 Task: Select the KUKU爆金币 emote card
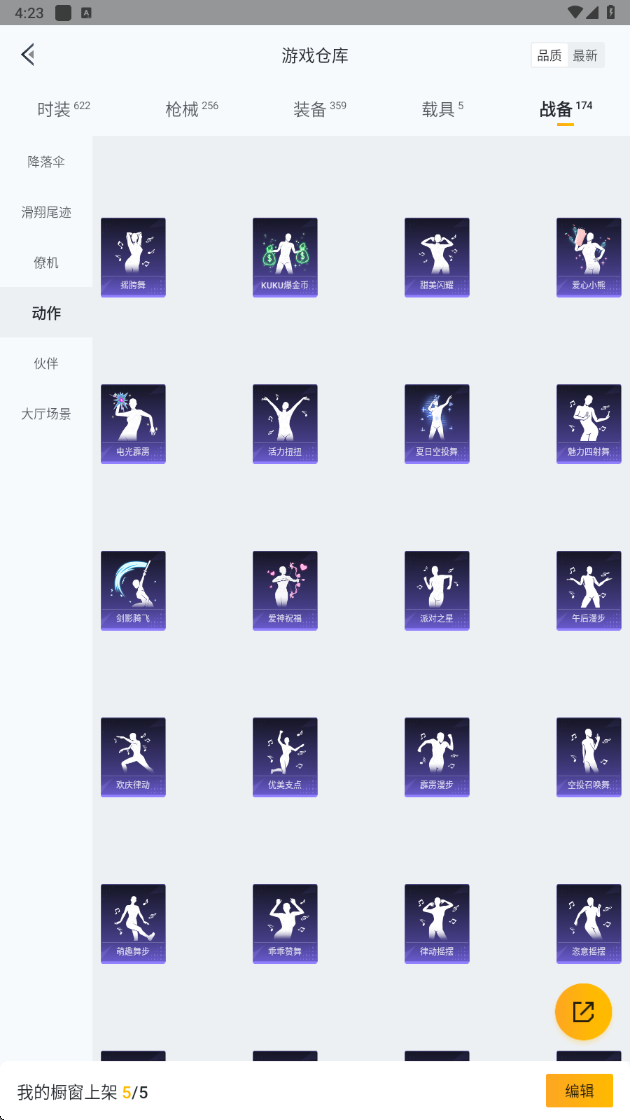(285, 258)
